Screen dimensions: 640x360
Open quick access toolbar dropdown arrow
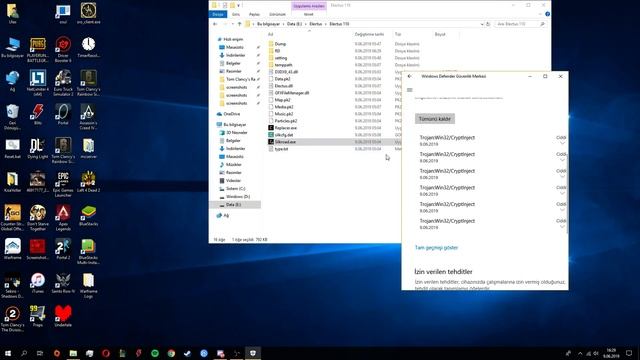238,5
